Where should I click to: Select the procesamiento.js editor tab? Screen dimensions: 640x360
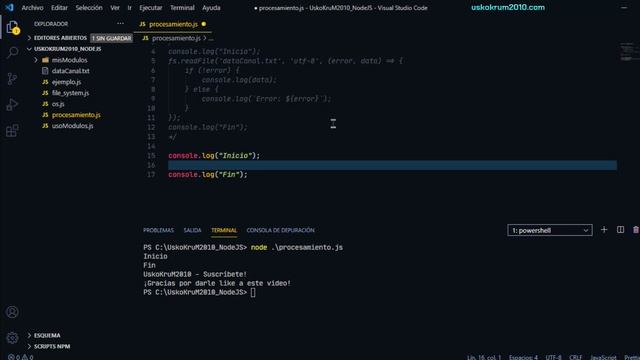pos(172,24)
